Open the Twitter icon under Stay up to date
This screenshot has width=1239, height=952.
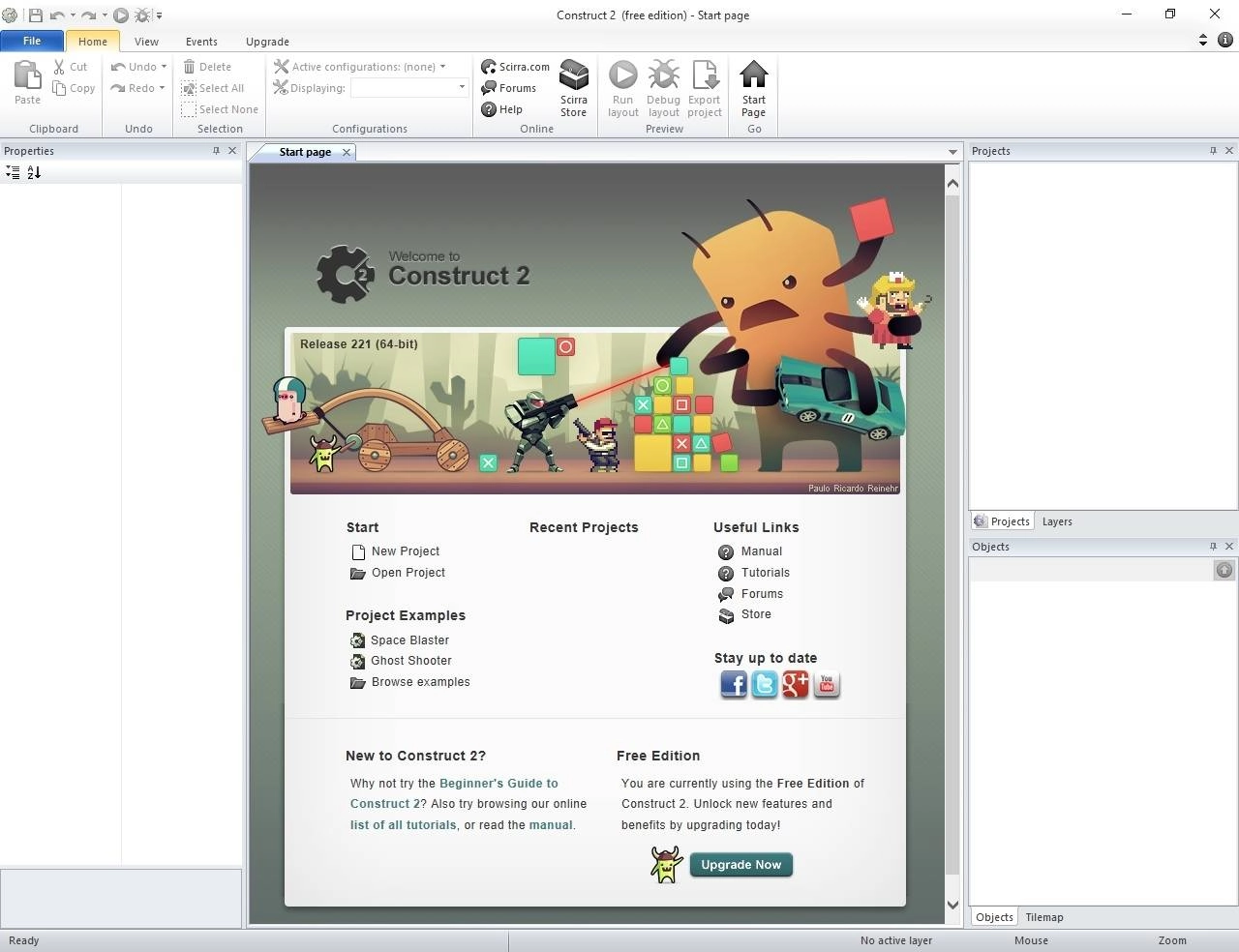click(765, 685)
